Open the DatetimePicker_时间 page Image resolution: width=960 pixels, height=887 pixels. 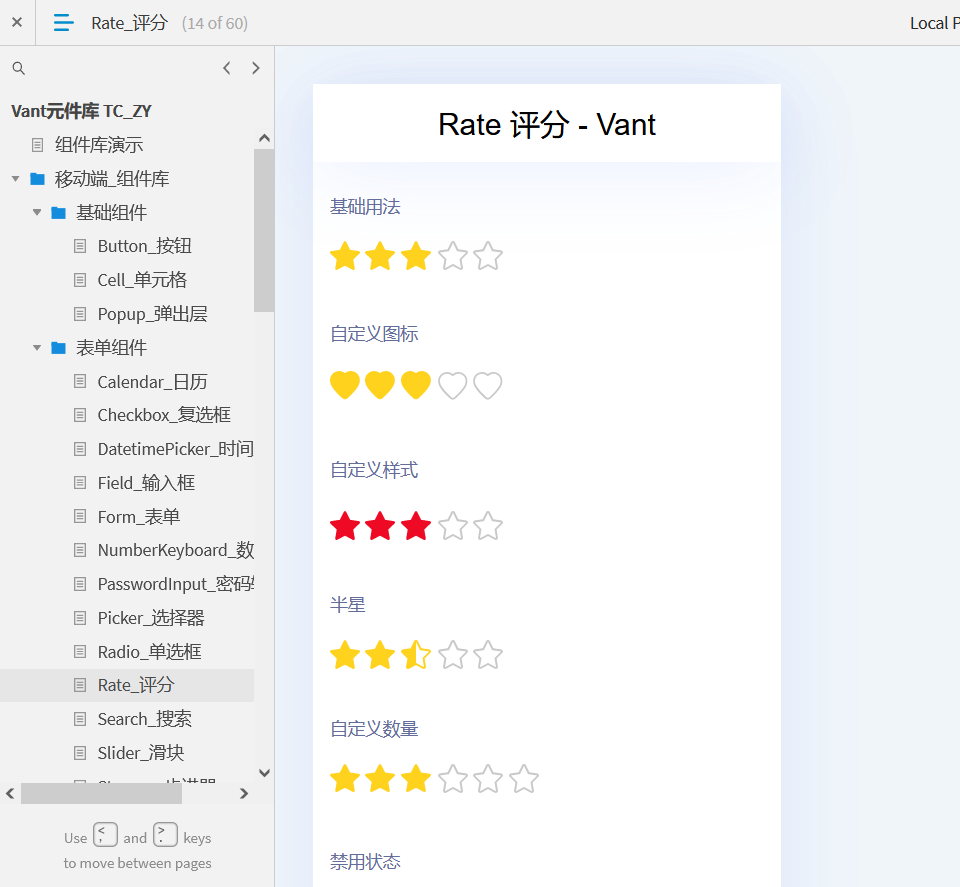pos(176,449)
